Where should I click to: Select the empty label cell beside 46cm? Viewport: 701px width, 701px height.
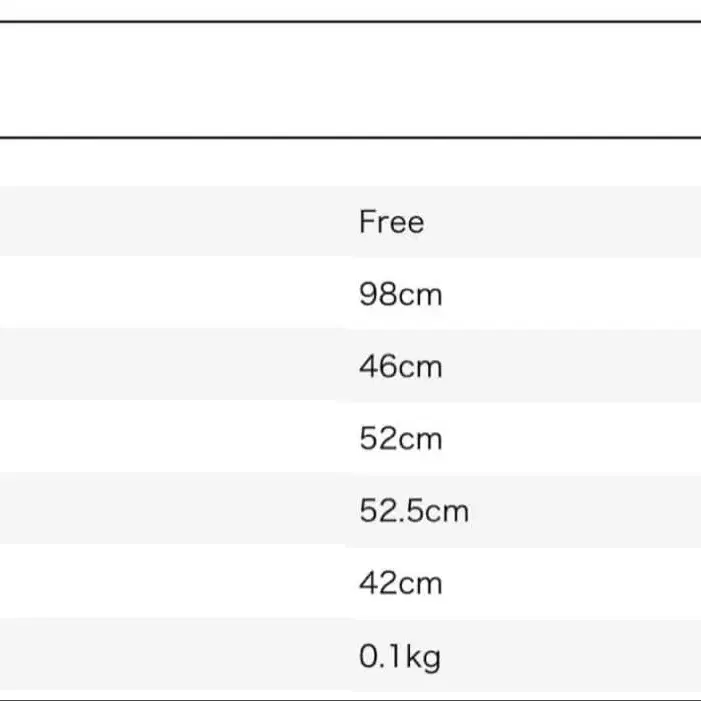click(170, 367)
